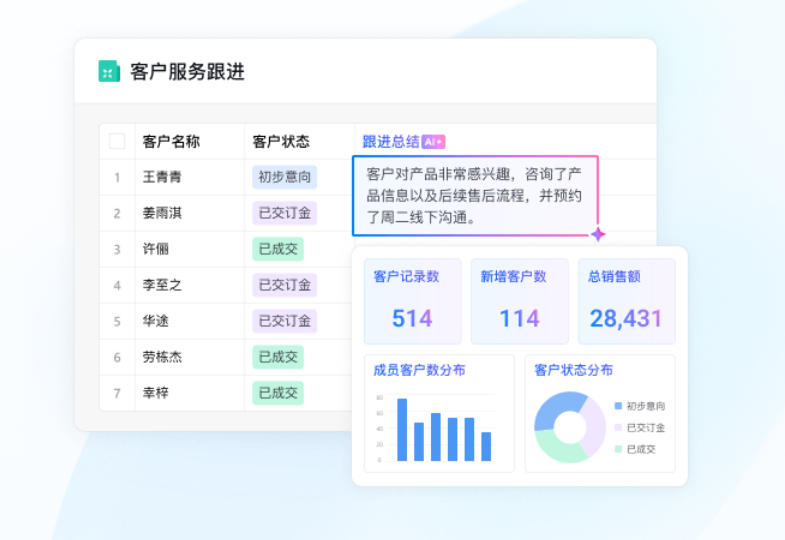Click the purple 已交订金 legend swatch
Image resolution: width=785 pixels, height=540 pixels.
[618, 427]
